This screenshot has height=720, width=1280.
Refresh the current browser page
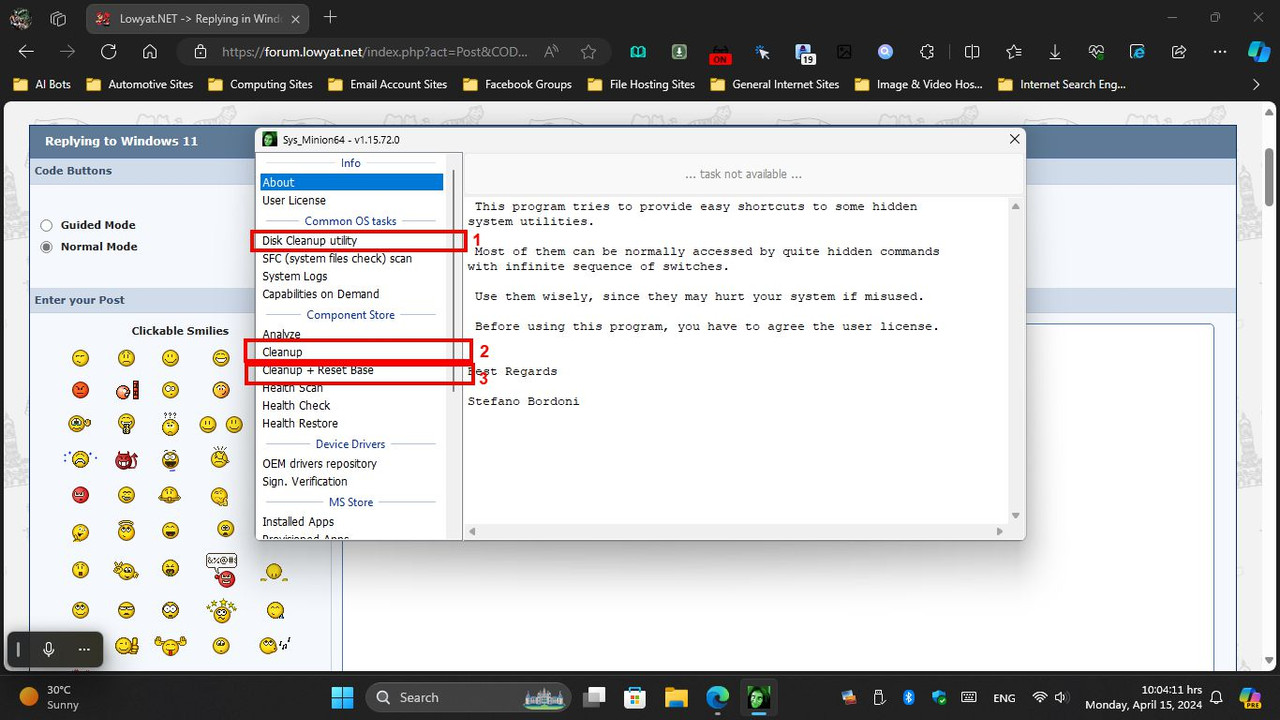click(108, 52)
